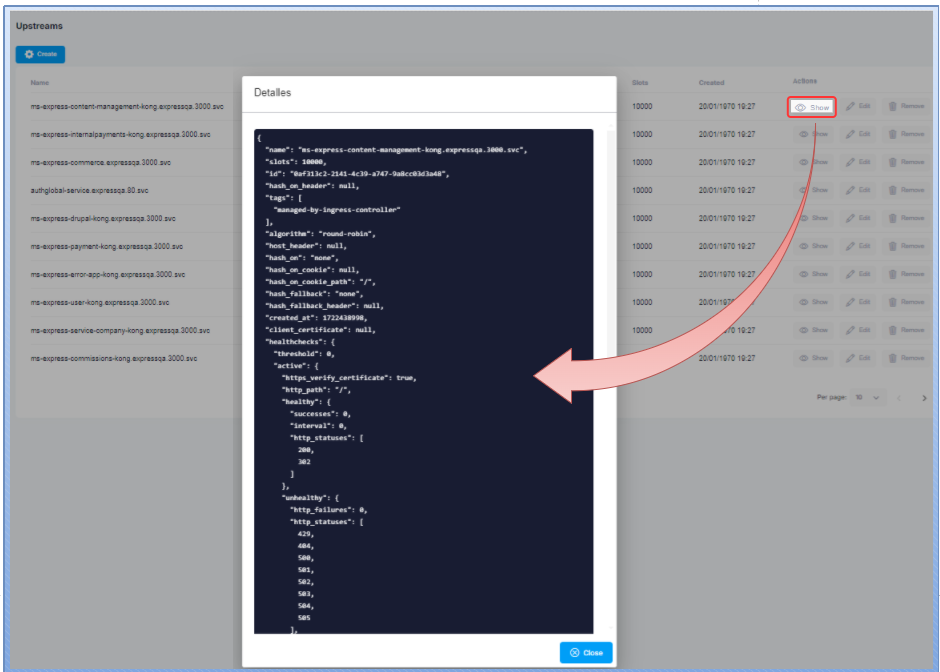This screenshot has height=672, width=940.
Task: Click Show for the authglobal-service upstream
Action: point(812,190)
